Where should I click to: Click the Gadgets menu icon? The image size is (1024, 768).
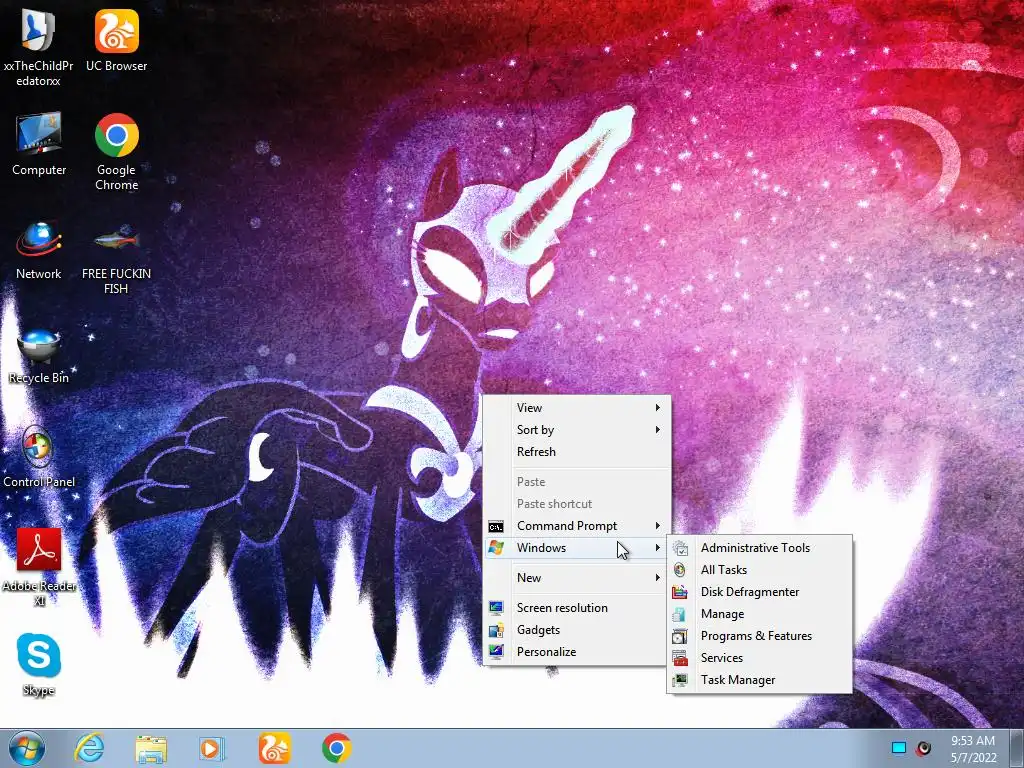point(496,630)
